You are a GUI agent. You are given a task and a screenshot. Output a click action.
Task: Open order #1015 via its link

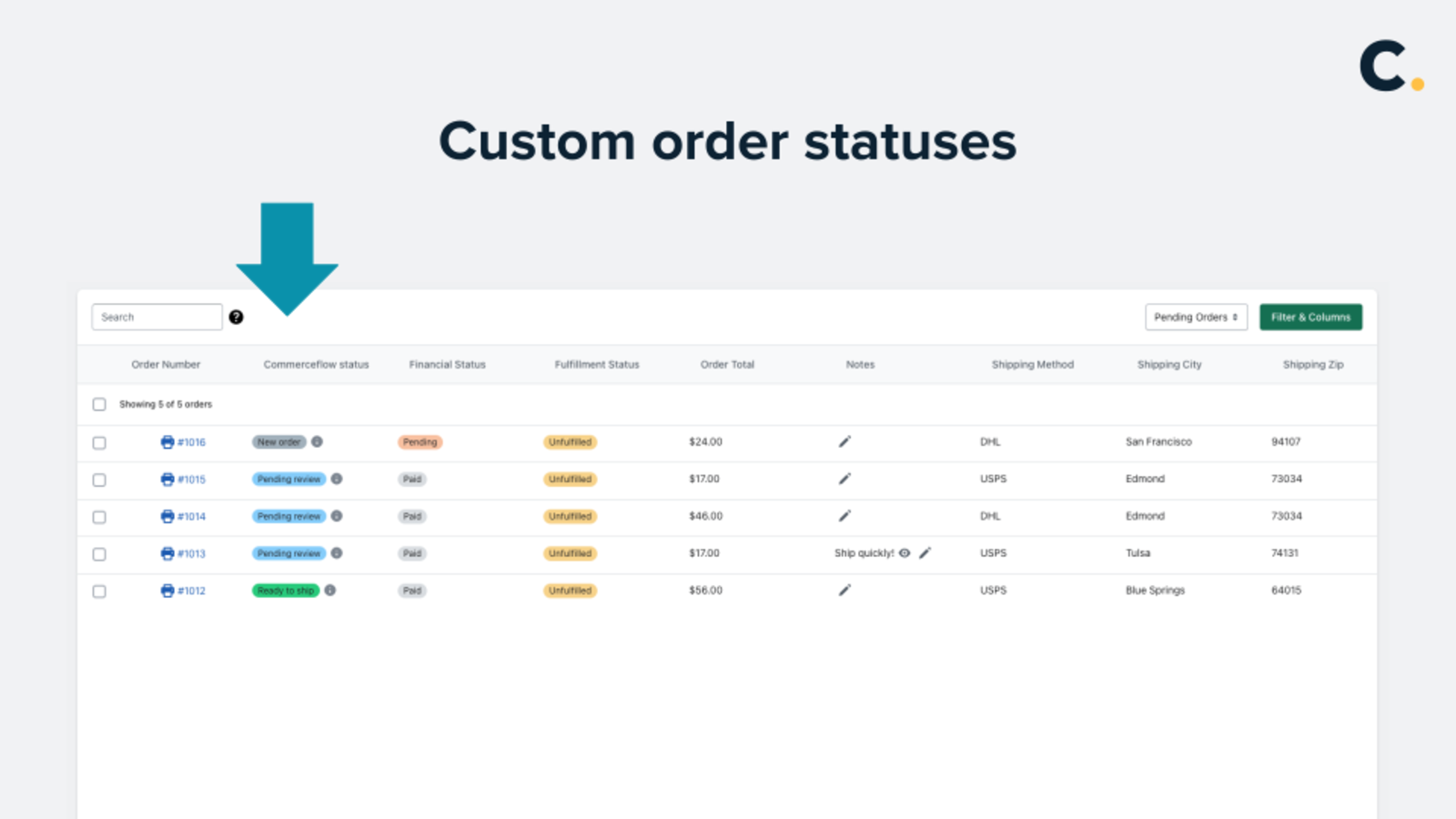tap(191, 480)
